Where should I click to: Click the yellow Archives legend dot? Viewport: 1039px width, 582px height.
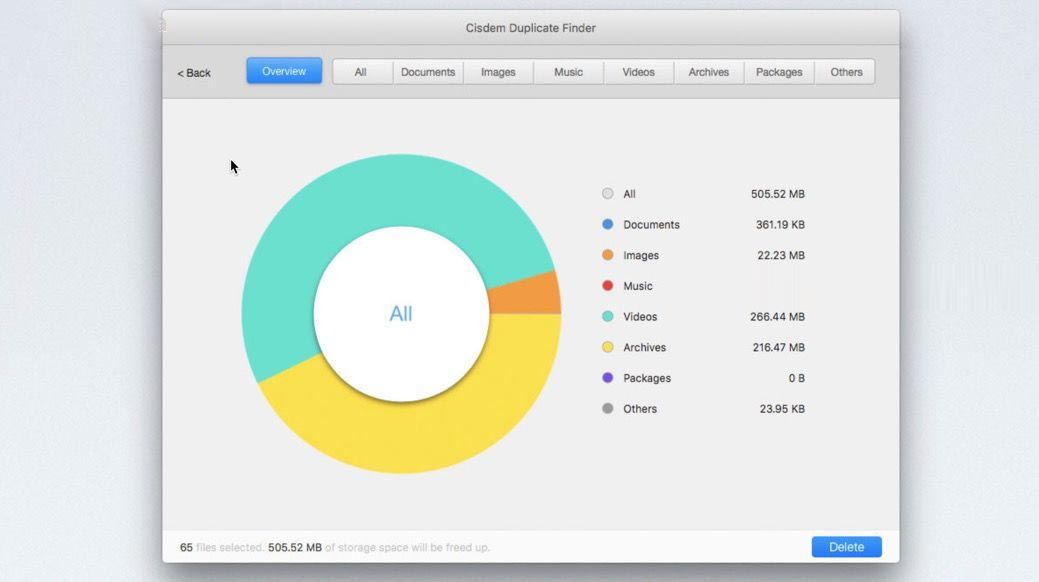(x=608, y=347)
